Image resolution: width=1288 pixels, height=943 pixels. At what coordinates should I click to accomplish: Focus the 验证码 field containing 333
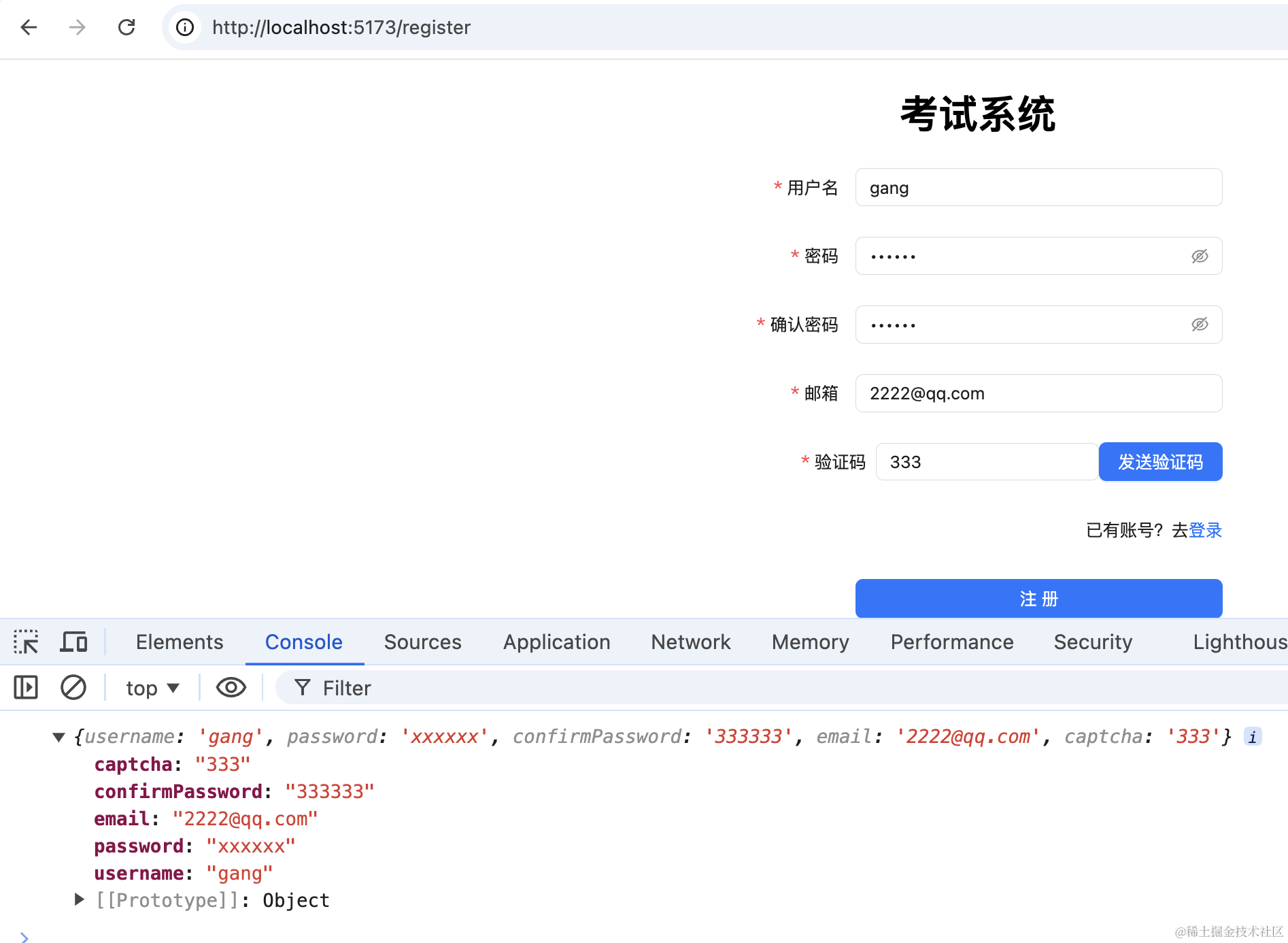pos(987,462)
